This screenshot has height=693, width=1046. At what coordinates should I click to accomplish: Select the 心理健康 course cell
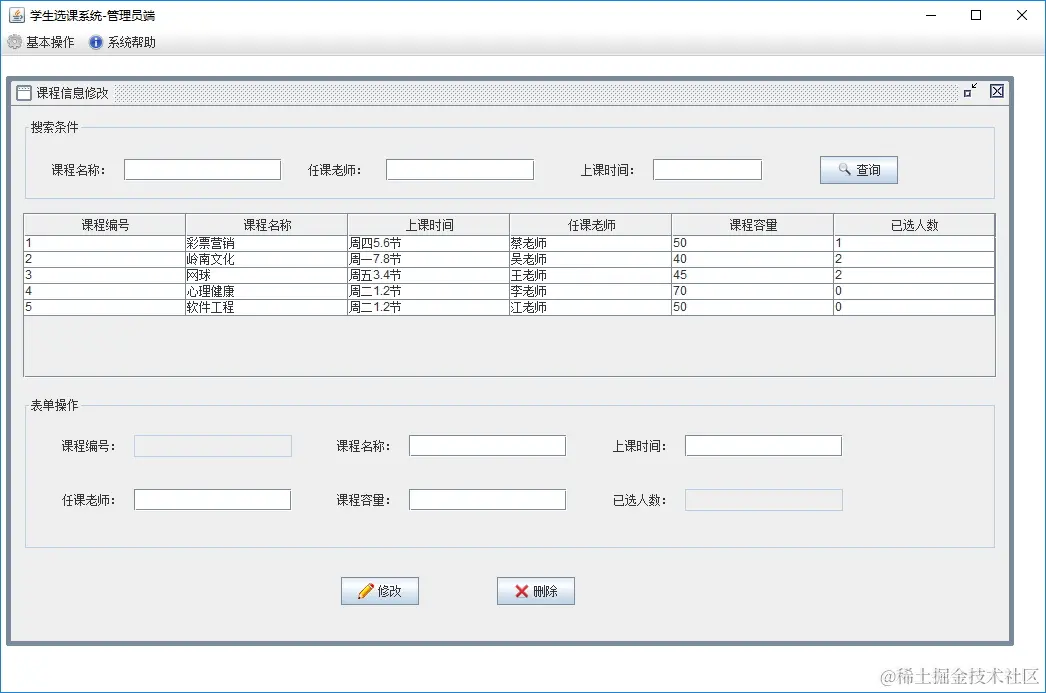point(267,291)
